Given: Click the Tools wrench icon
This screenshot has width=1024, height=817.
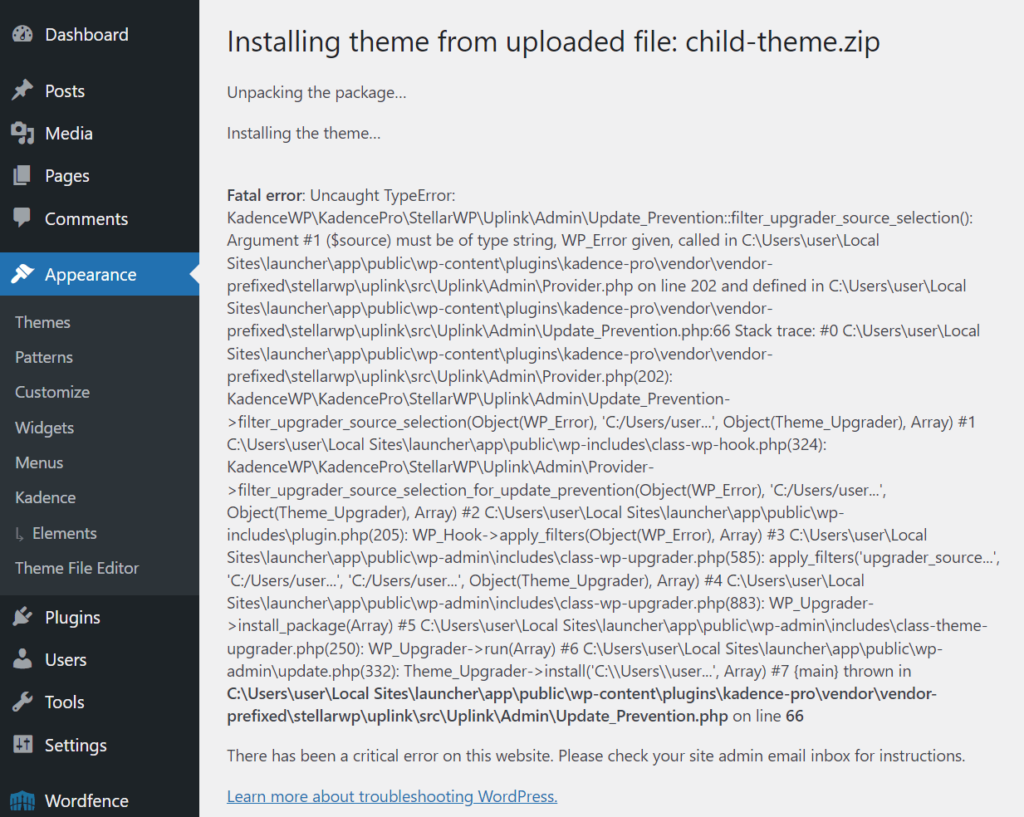Looking at the screenshot, I should [x=22, y=702].
